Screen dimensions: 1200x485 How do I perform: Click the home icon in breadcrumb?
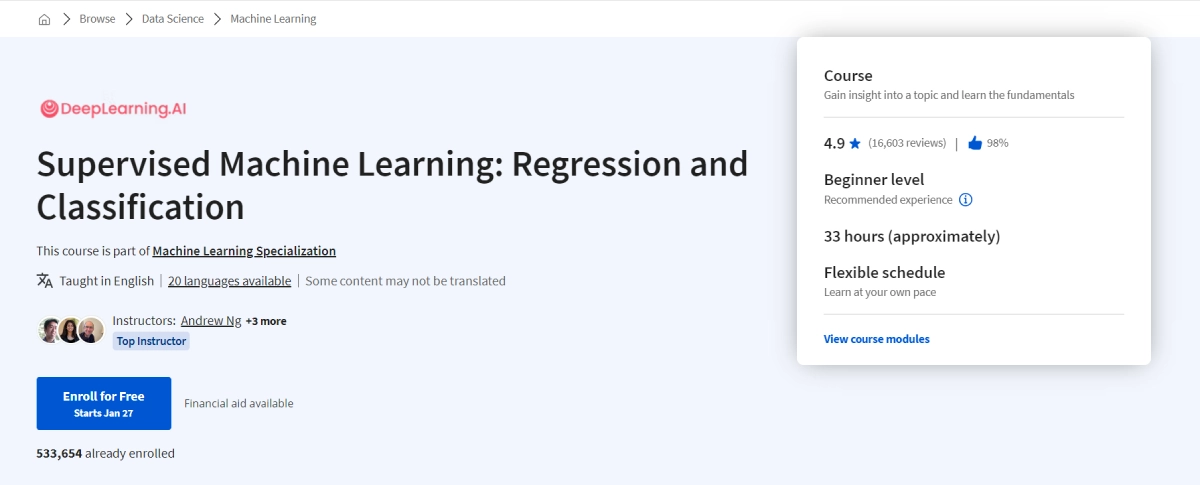pos(44,19)
